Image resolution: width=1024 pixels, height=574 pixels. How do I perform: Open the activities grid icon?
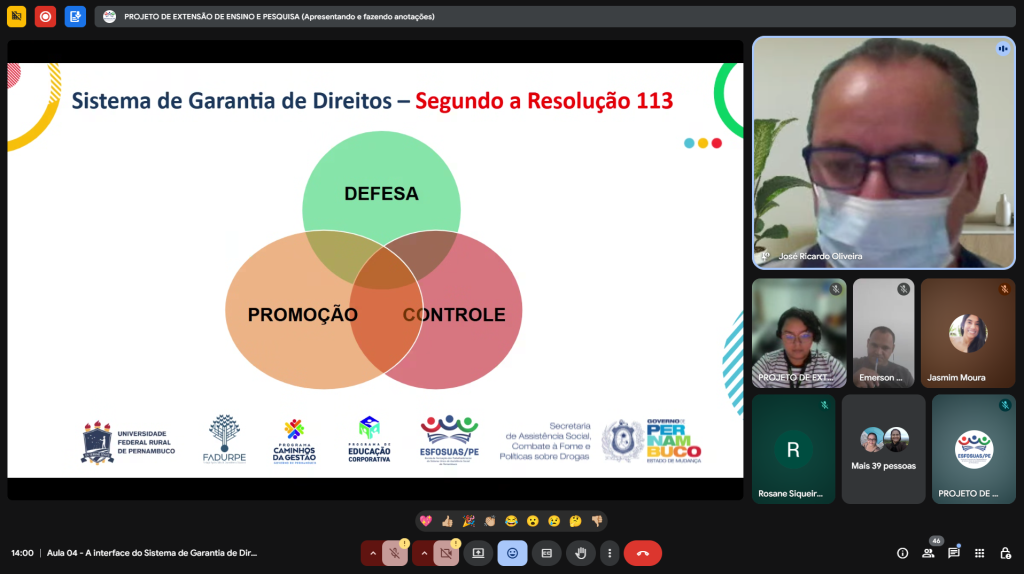point(979,553)
